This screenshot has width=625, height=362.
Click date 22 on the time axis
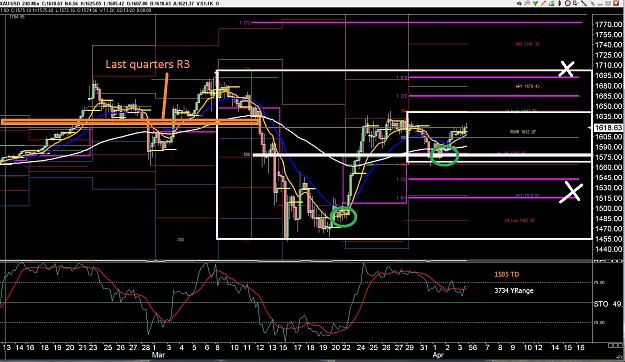point(346,348)
